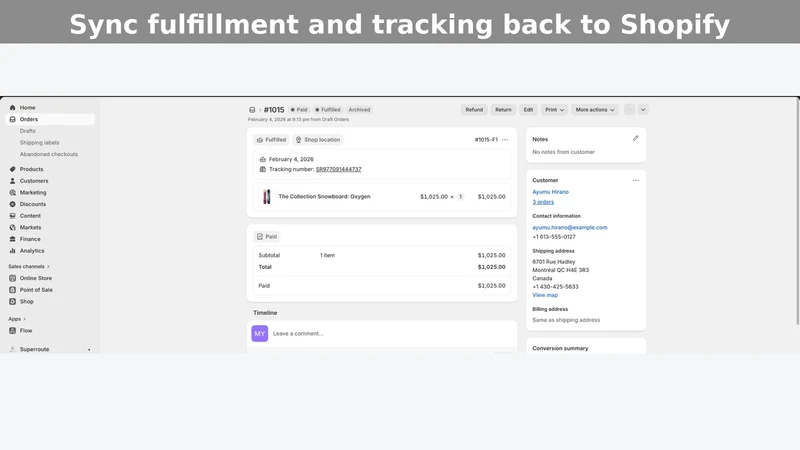The width and height of the screenshot is (800, 450).
Task: Click the Finance bank icon
Action: pos(13,239)
